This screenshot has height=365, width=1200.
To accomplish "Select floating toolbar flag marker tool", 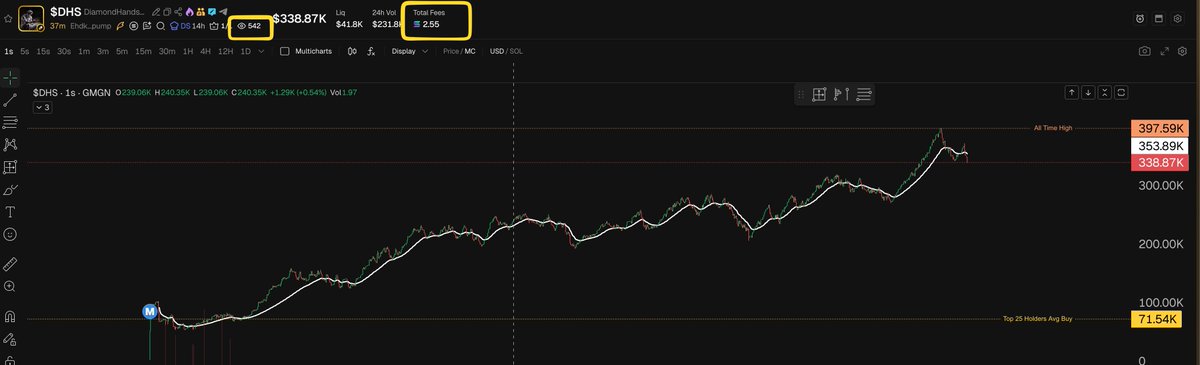I will (841, 95).
